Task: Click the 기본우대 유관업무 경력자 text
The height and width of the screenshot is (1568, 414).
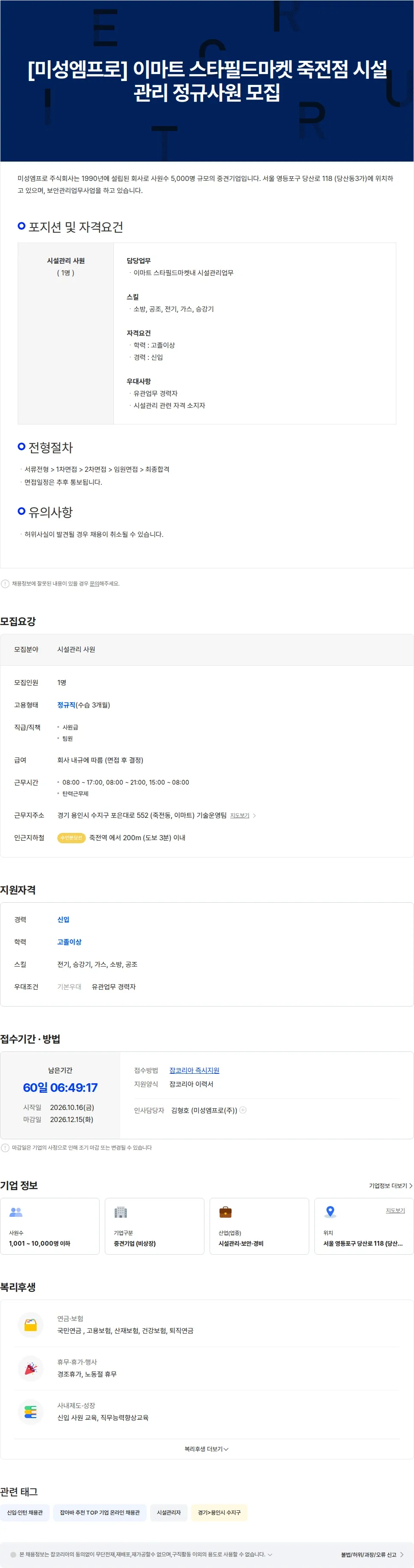Action: pyautogui.click(x=97, y=987)
